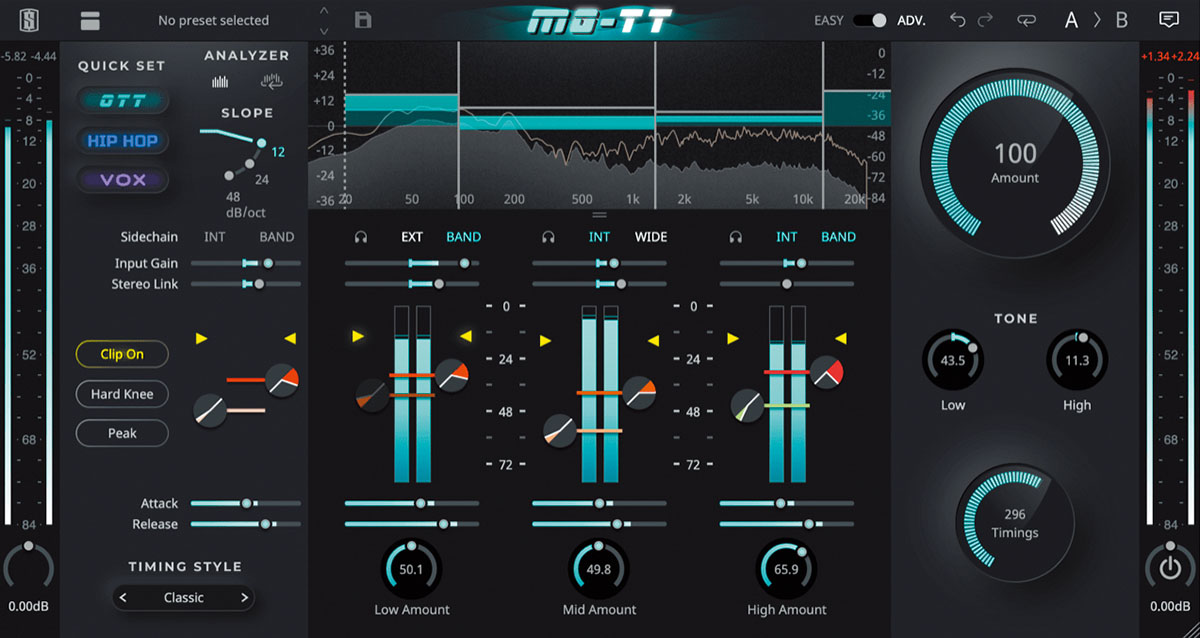Click the global Attack slider
Image resolution: width=1200 pixels, height=638 pixels.
tap(246, 503)
